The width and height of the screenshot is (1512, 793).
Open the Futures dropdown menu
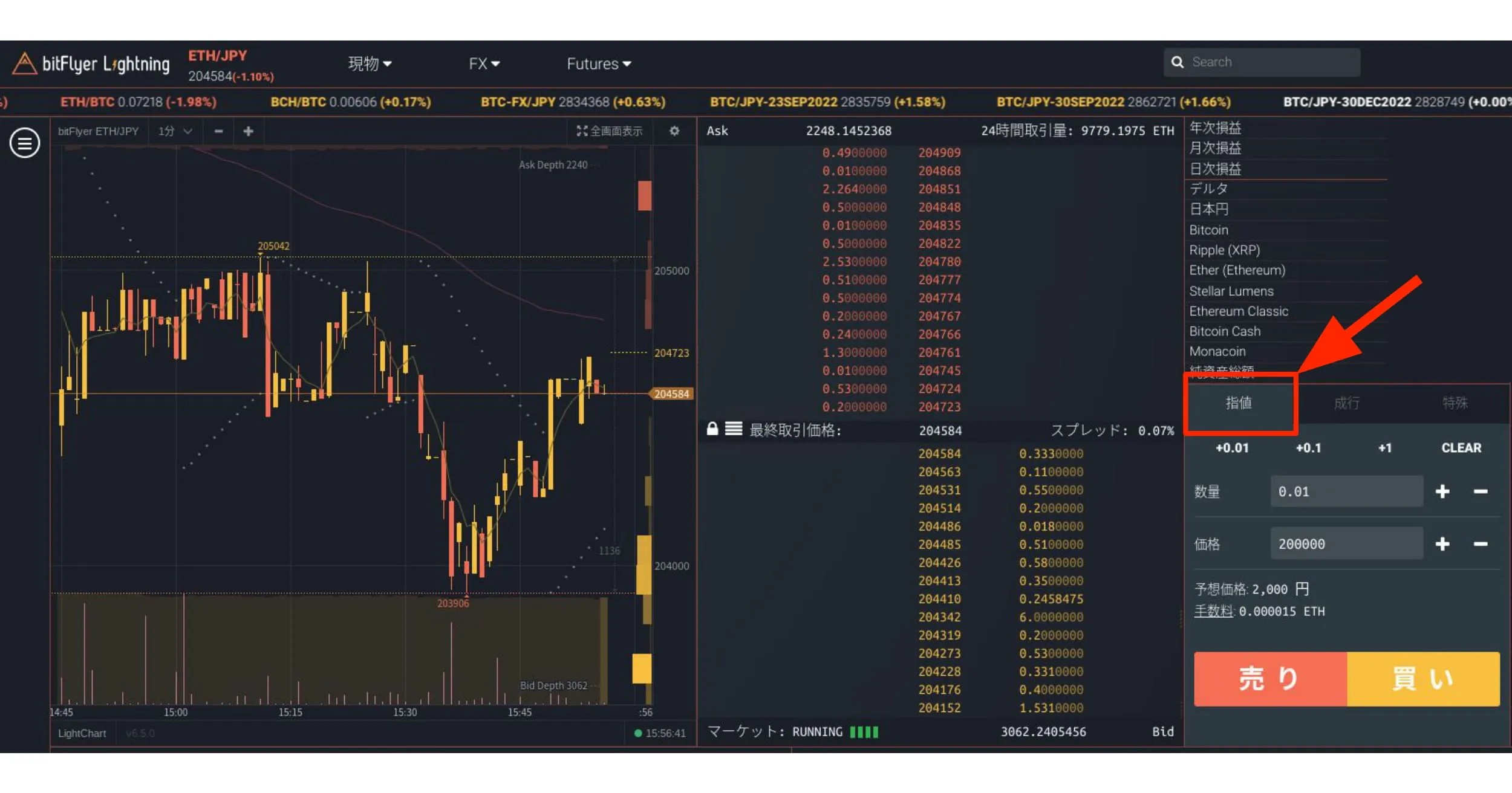coord(599,63)
